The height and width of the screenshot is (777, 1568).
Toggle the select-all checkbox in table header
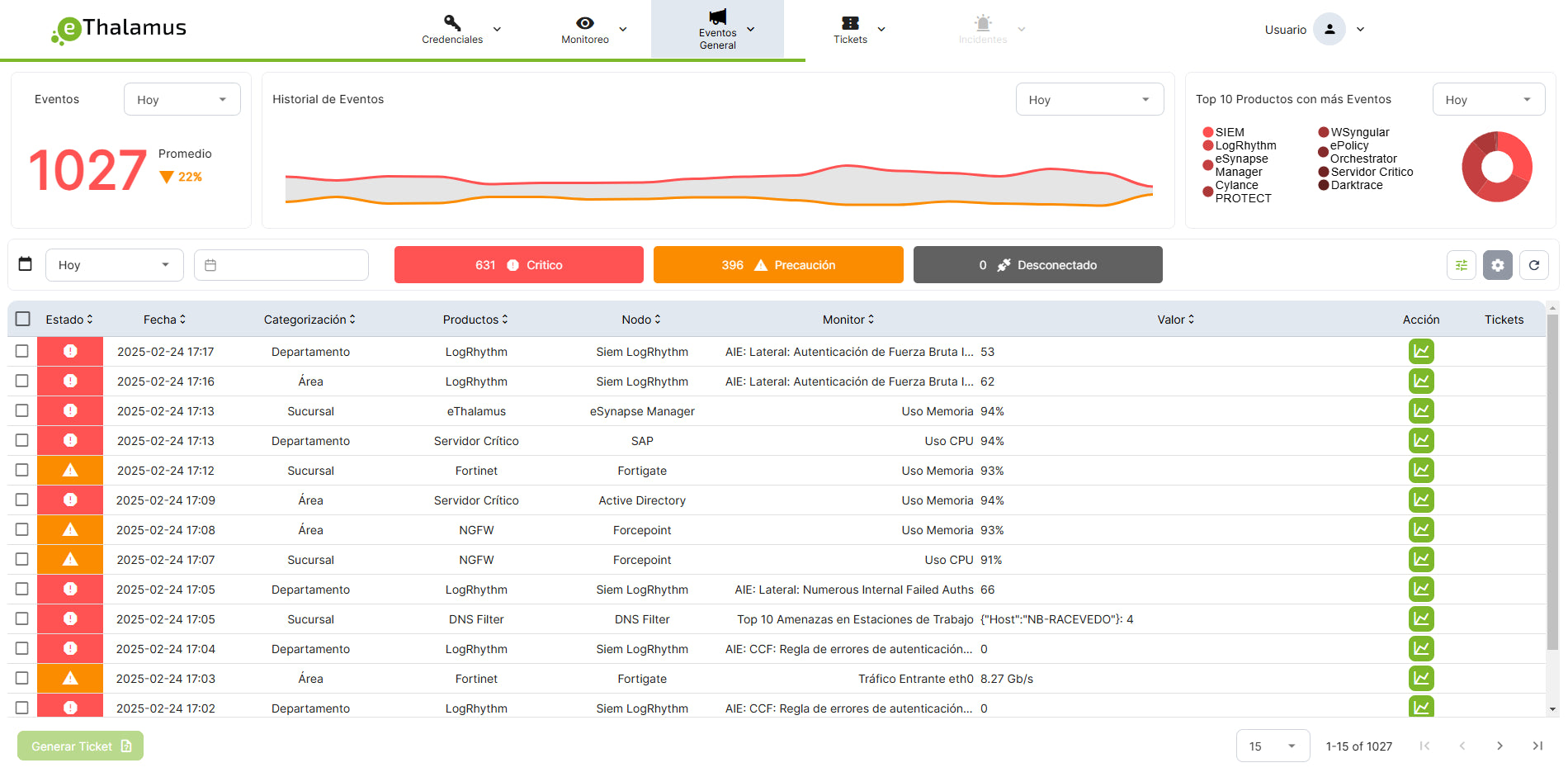coord(23,319)
